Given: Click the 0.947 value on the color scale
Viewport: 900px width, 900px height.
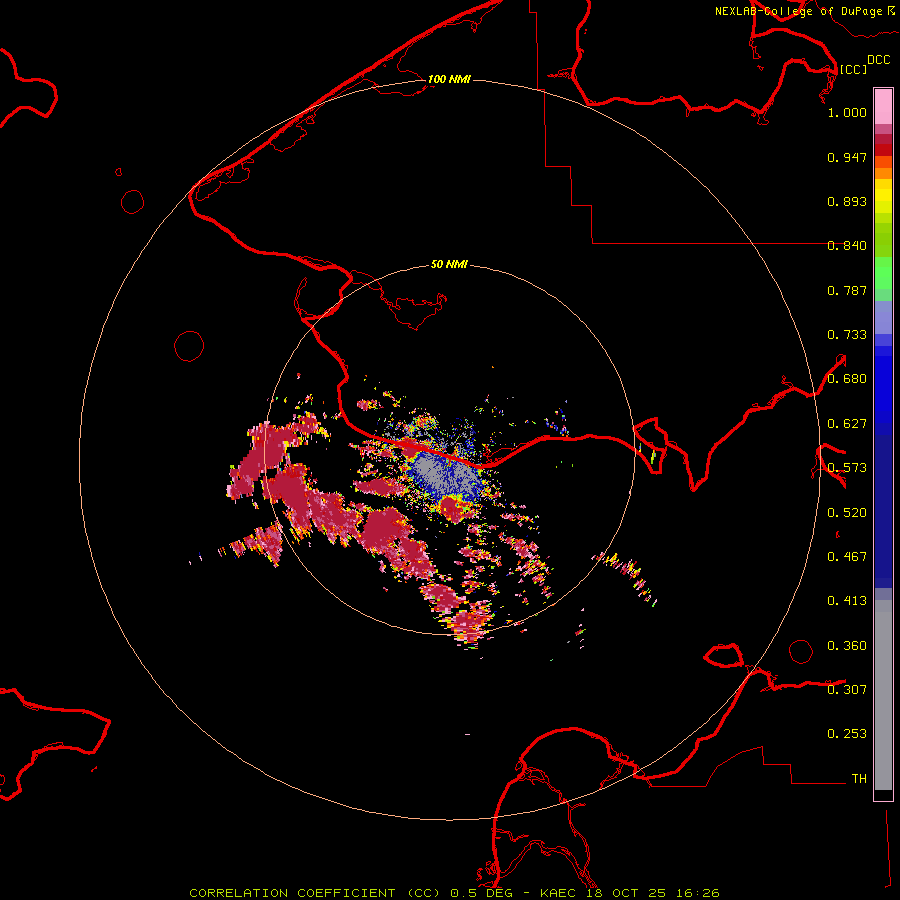Looking at the screenshot, I should point(847,157).
